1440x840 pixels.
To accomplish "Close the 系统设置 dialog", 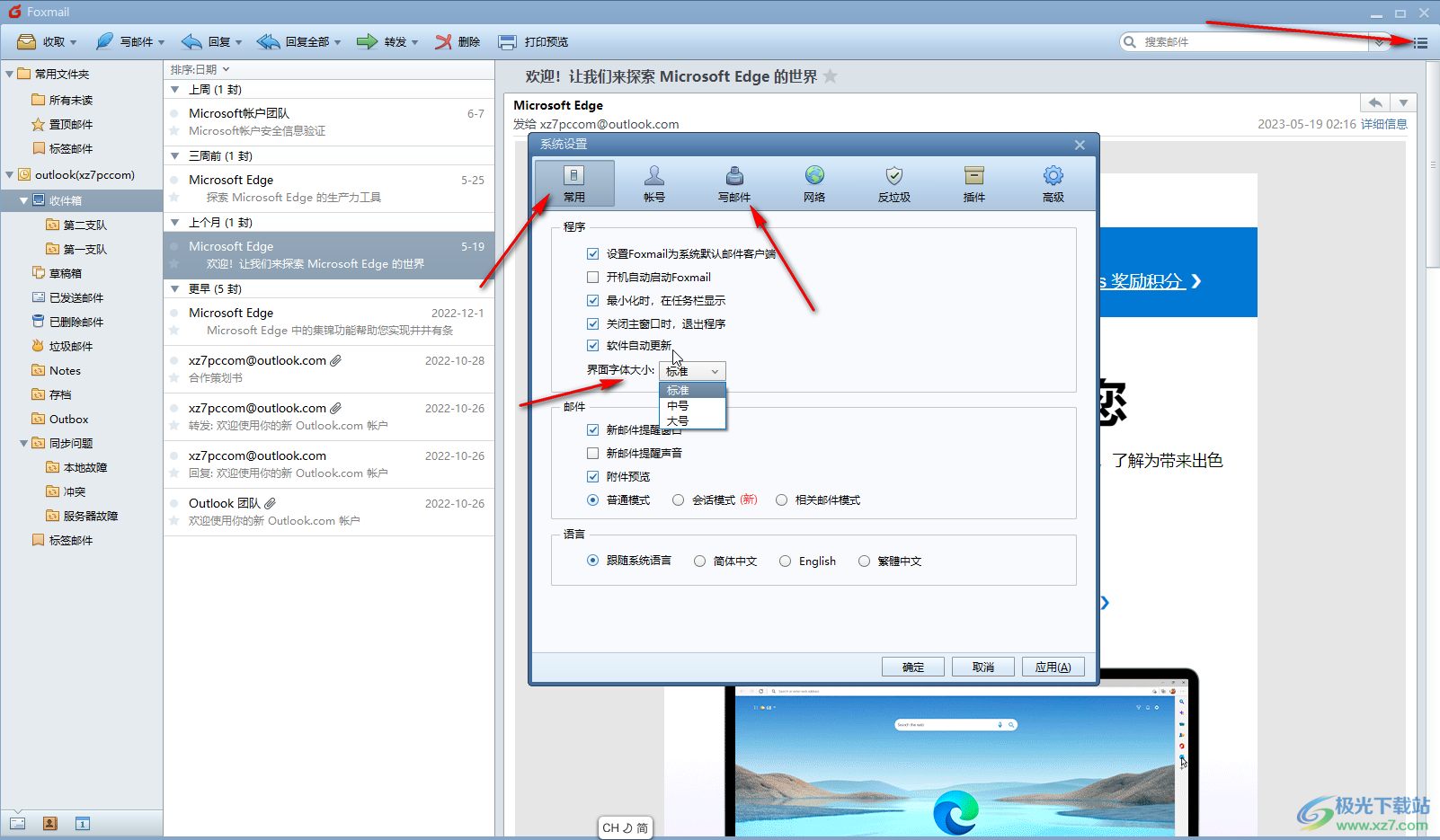I will pyautogui.click(x=1080, y=145).
